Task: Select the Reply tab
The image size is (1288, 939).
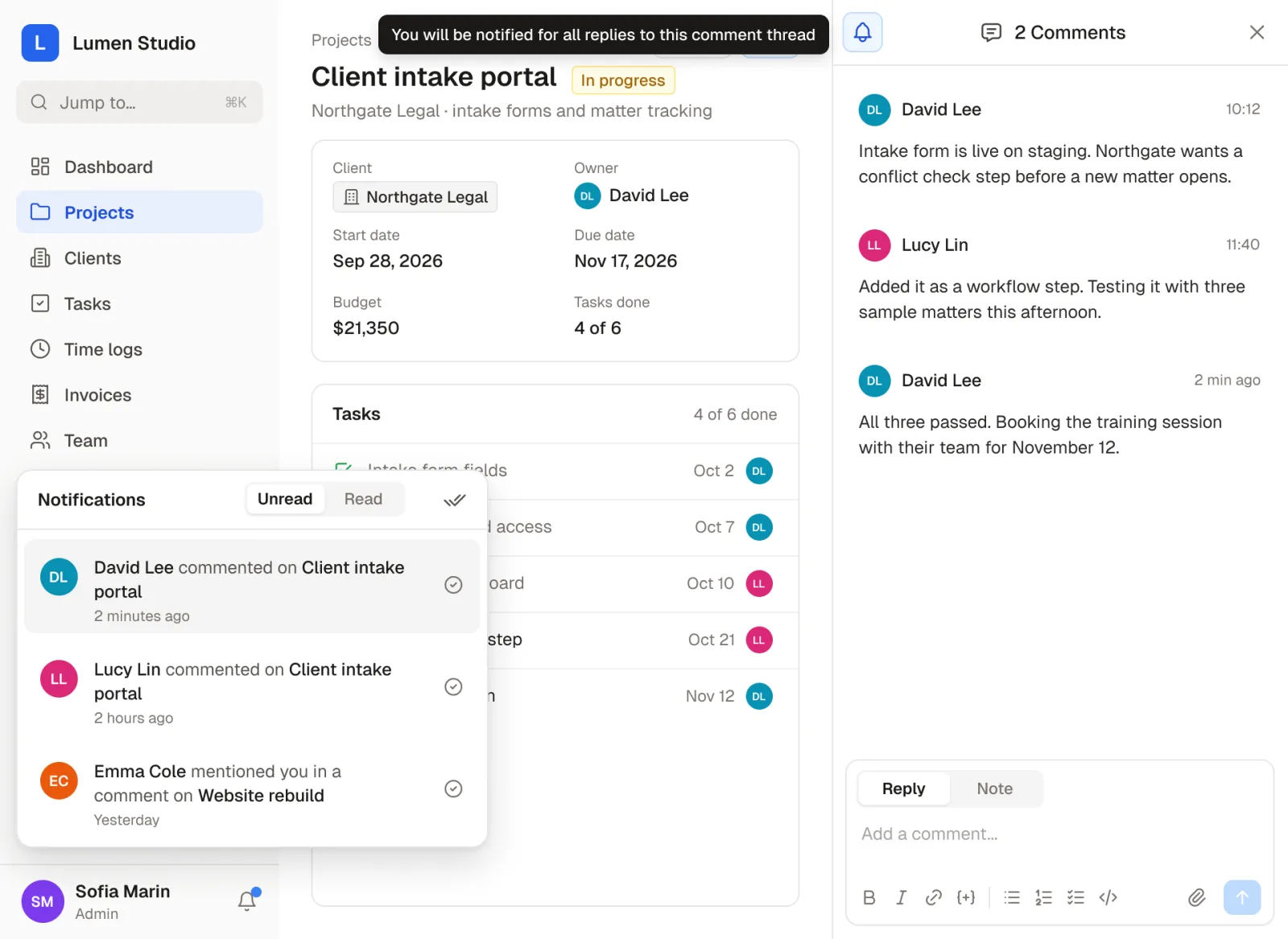Action: tap(904, 789)
